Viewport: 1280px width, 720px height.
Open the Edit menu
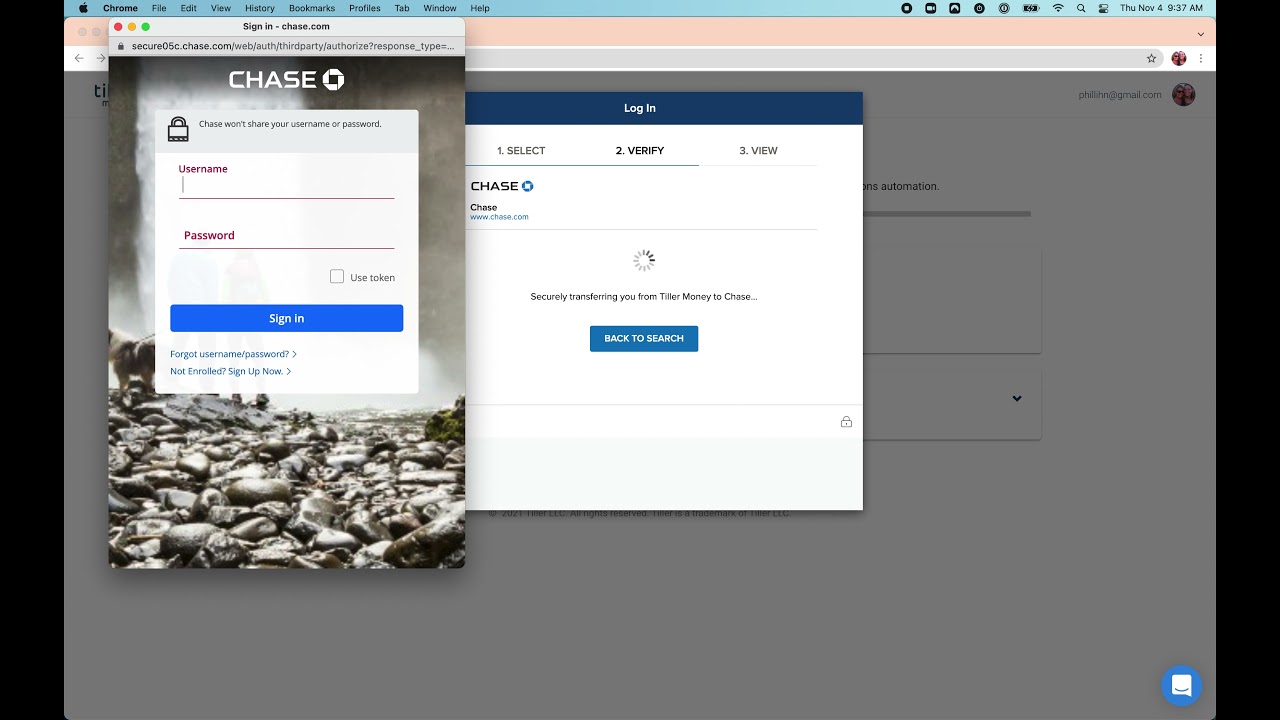point(188,8)
